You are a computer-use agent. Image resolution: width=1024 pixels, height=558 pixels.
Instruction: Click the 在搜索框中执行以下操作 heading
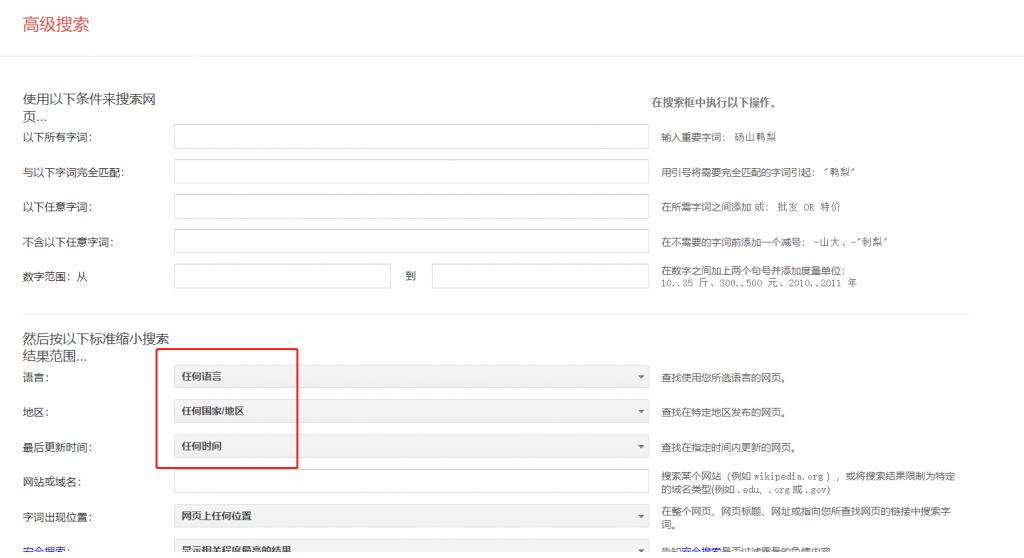click(x=714, y=103)
